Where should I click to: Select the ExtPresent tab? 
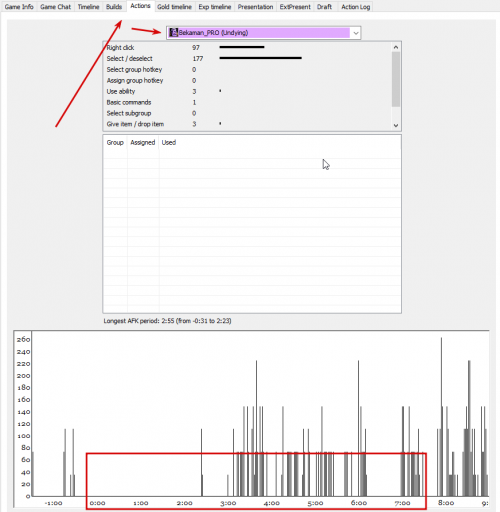tap(295, 7)
